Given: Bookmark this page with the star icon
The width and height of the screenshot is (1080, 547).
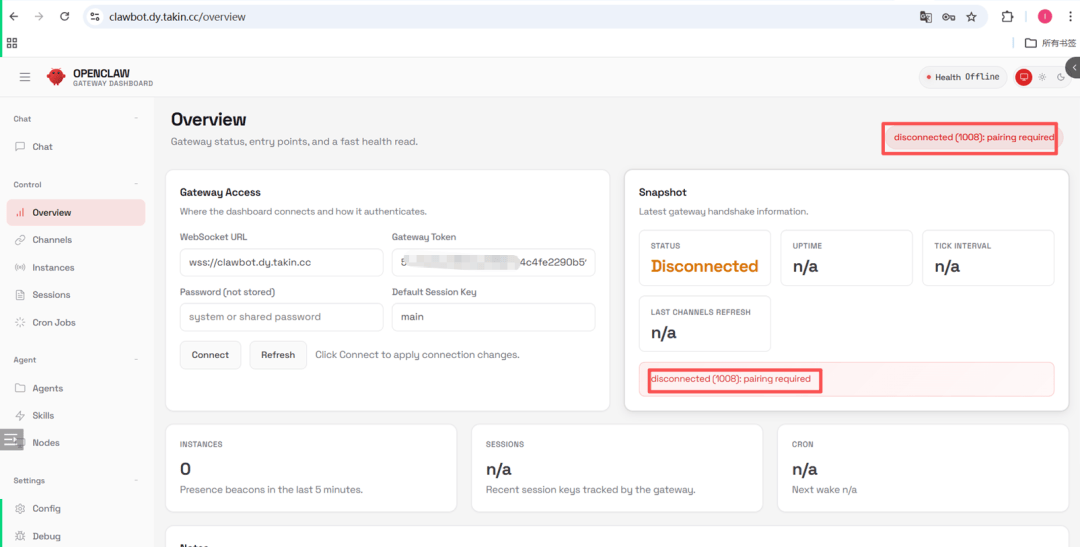Looking at the screenshot, I should coord(971,17).
